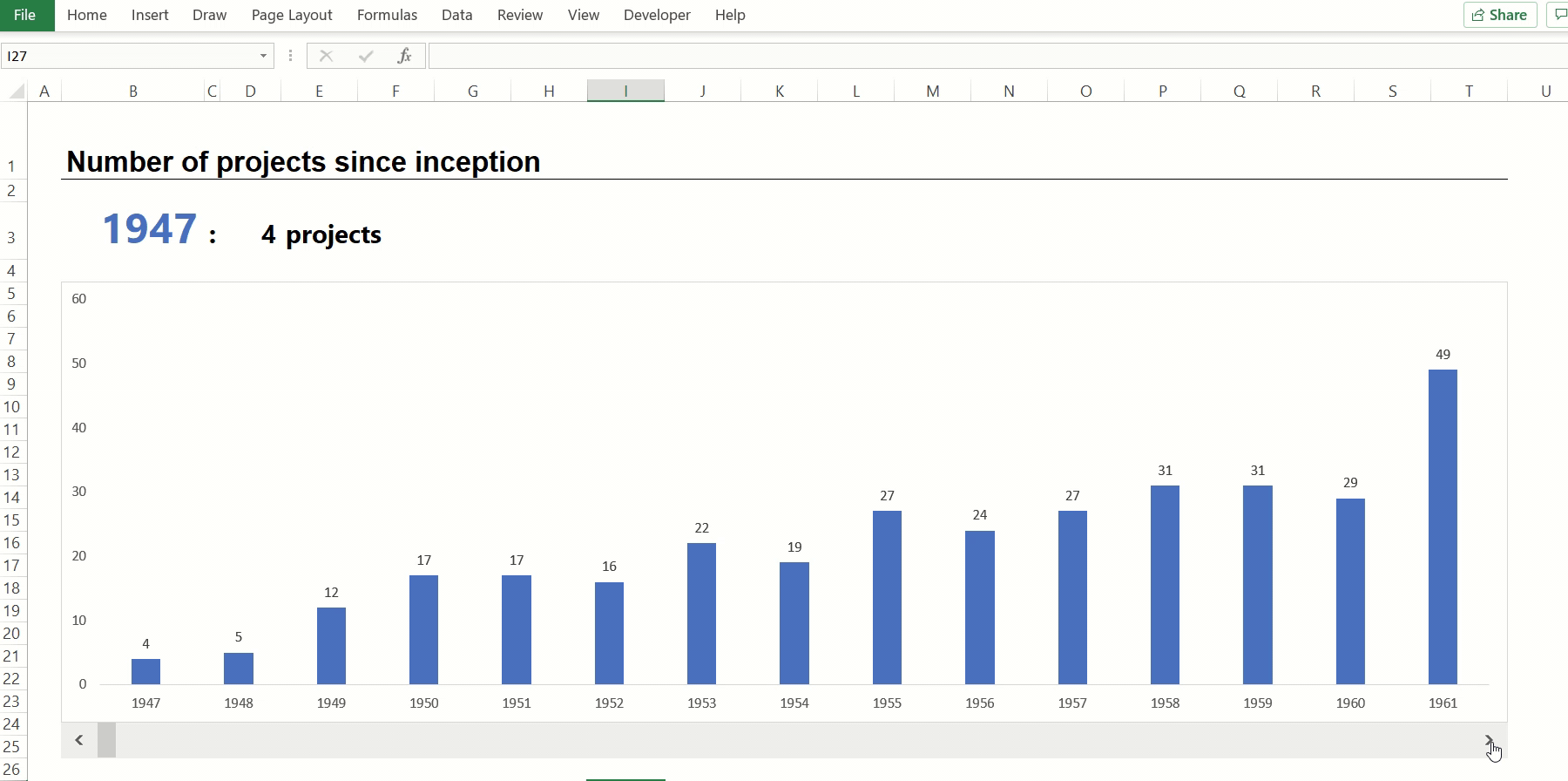Click the formula bar Enter checkmark icon
The height and width of the screenshot is (781, 1568).
pos(366,56)
